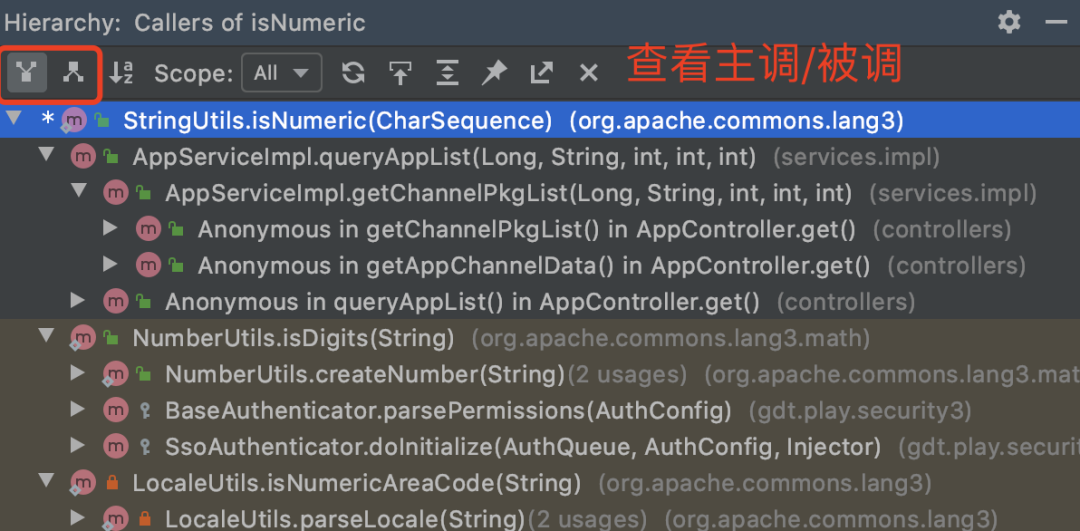Viewport: 1080px width, 531px height.
Task: Select BaseAuthenticator.parsePermissions(AuthConfig) row
Action: point(447,410)
